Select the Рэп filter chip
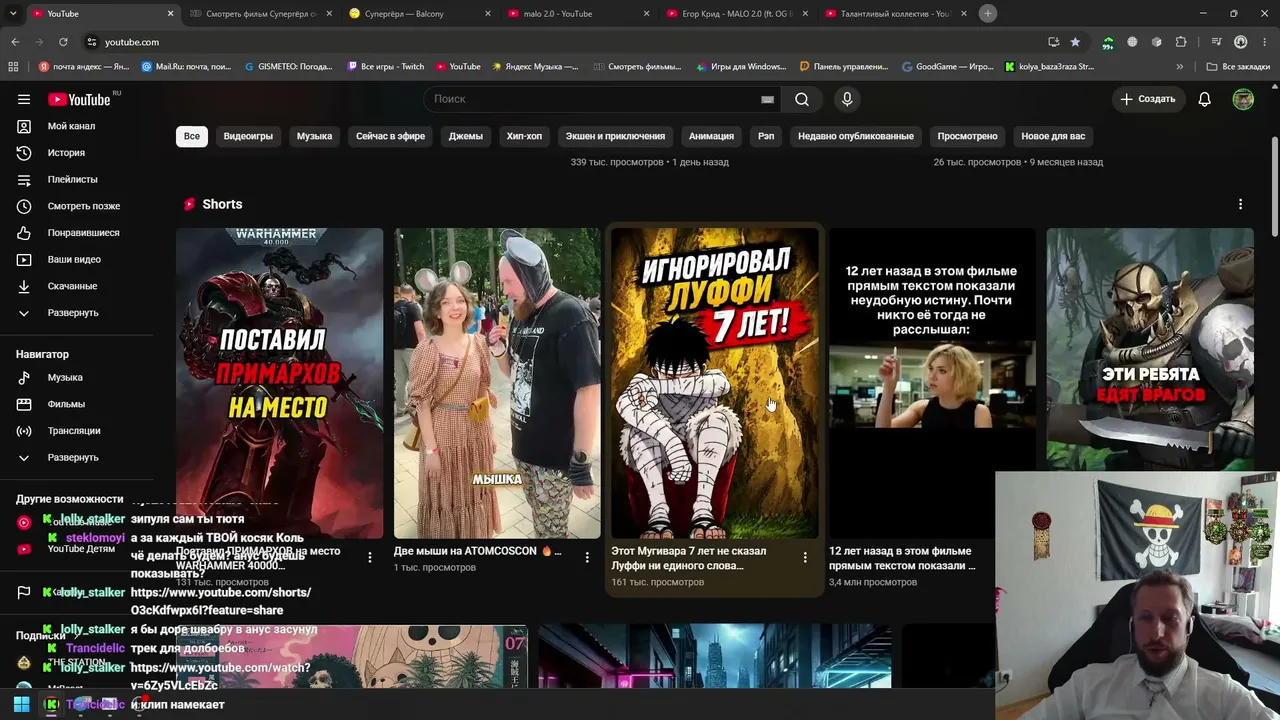 click(x=766, y=136)
